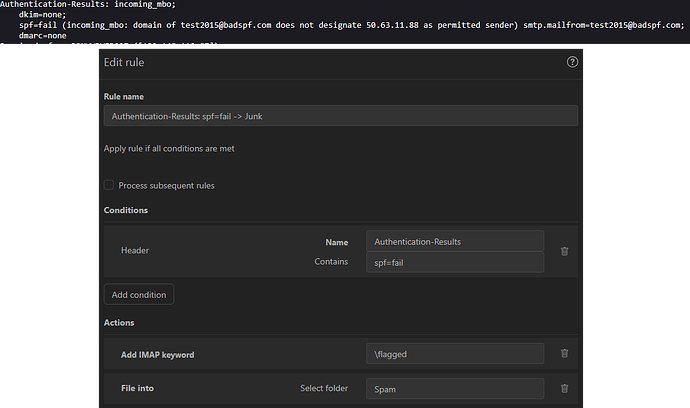The width and height of the screenshot is (690, 408).
Task: Click the Actions section heading
Action: (x=120, y=323)
